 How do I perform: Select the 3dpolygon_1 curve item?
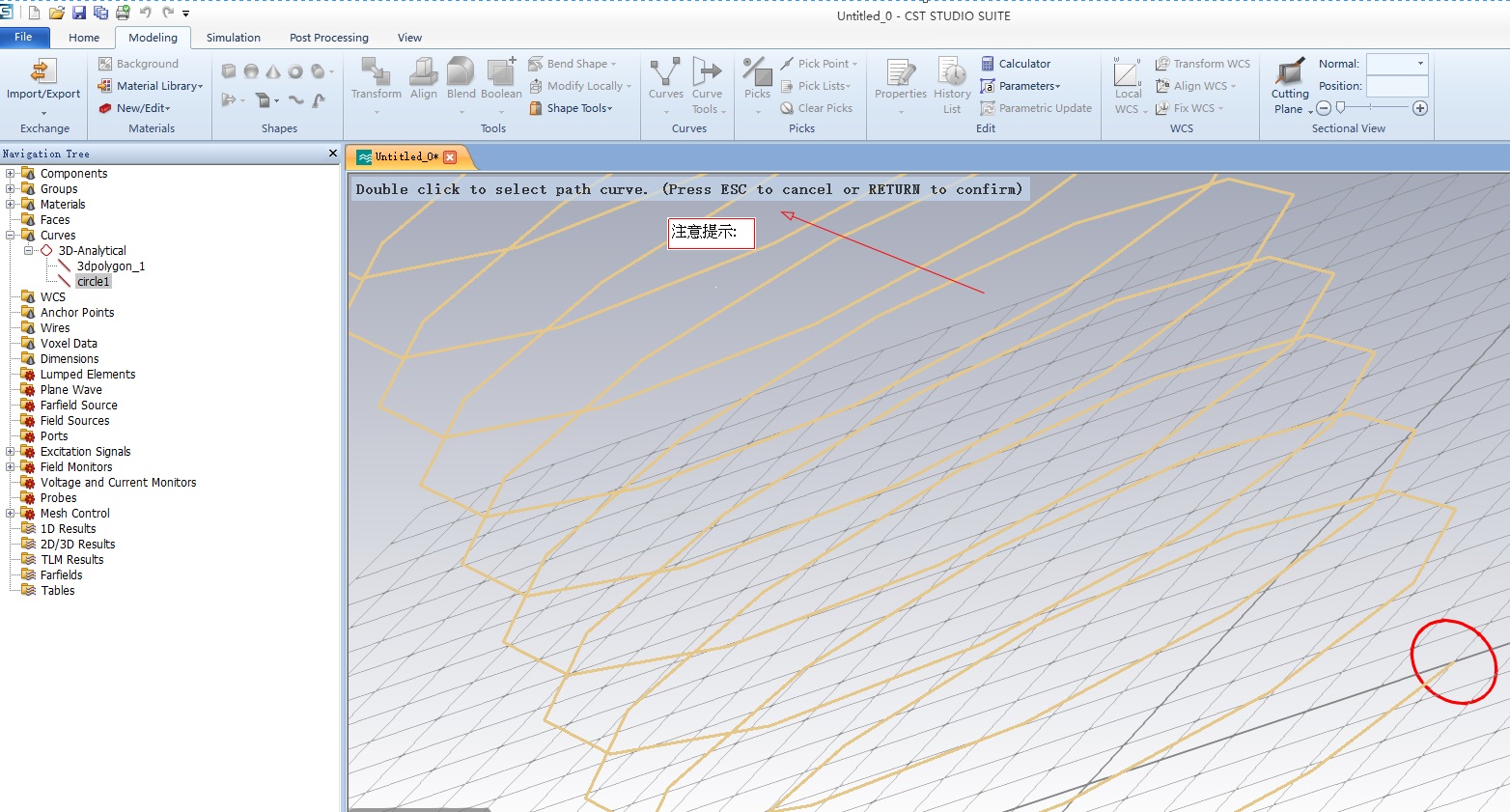(110, 266)
